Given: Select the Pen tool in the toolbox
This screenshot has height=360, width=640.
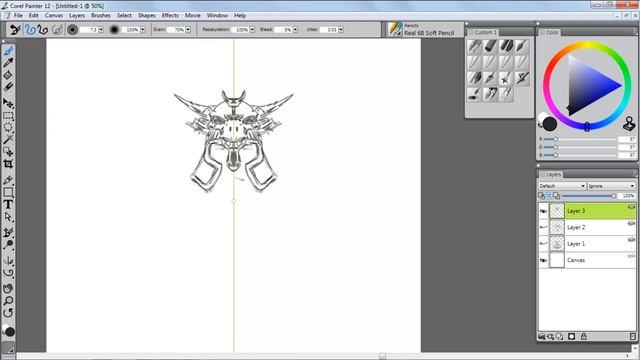Looking at the screenshot, I should click(x=8, y=180).
